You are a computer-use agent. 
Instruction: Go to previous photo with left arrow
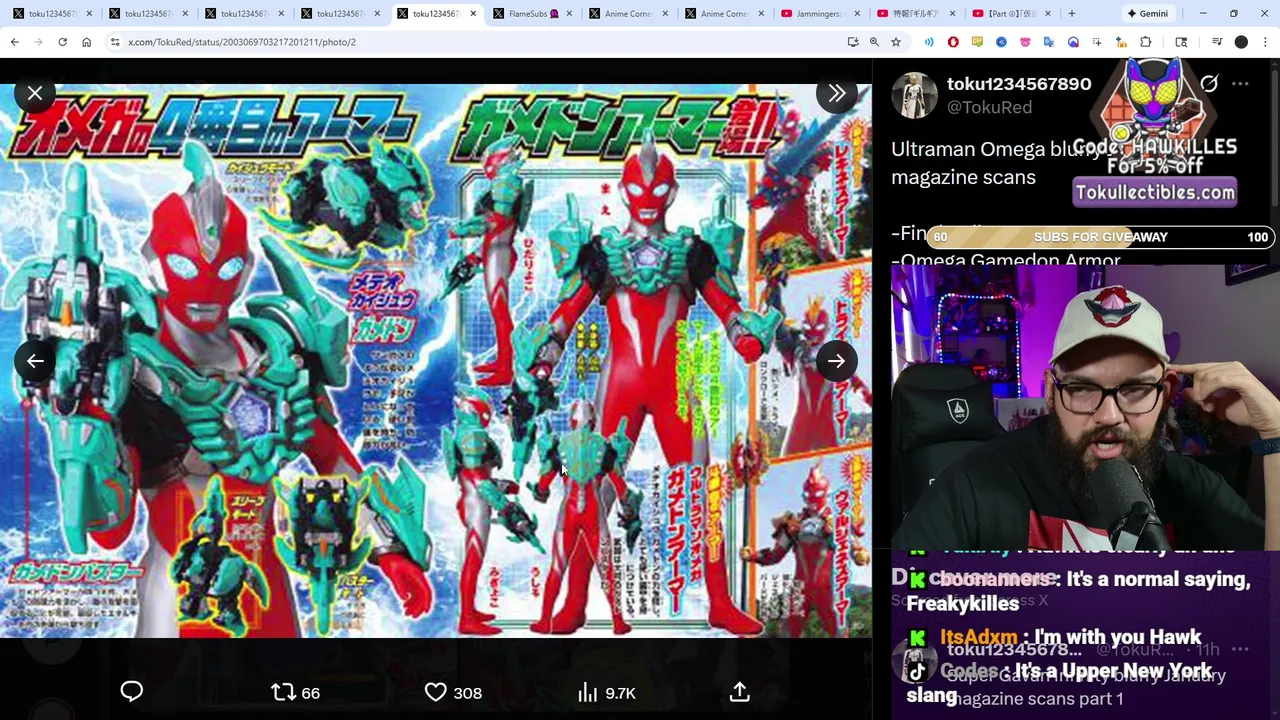pyautogui.click(x=35, y=361)
